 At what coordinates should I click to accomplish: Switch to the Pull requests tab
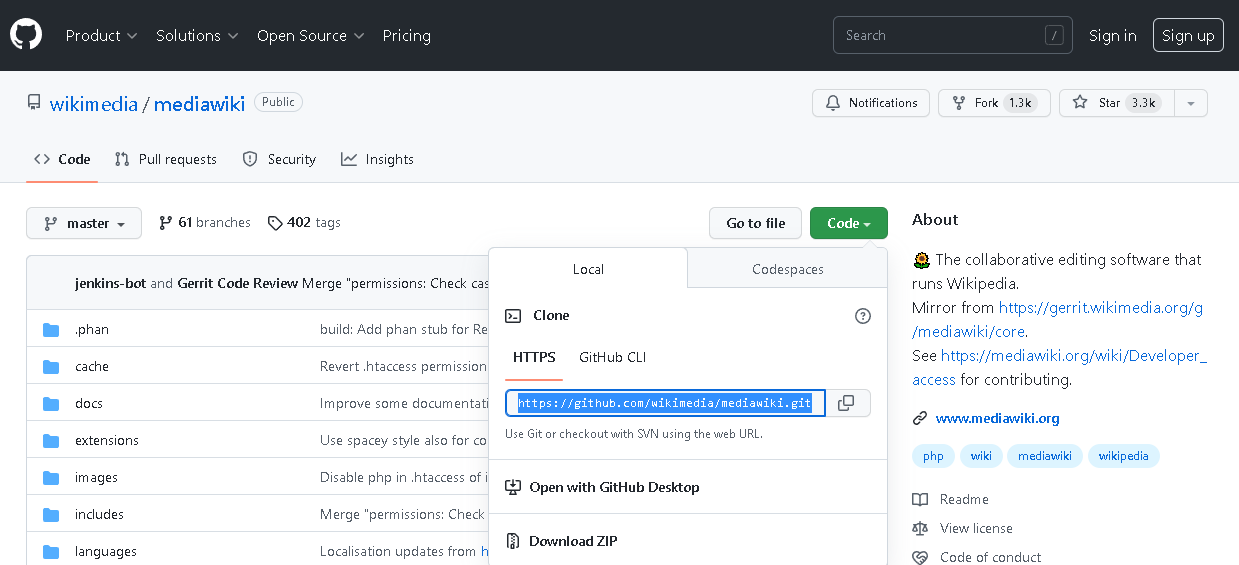click(166, 160)
